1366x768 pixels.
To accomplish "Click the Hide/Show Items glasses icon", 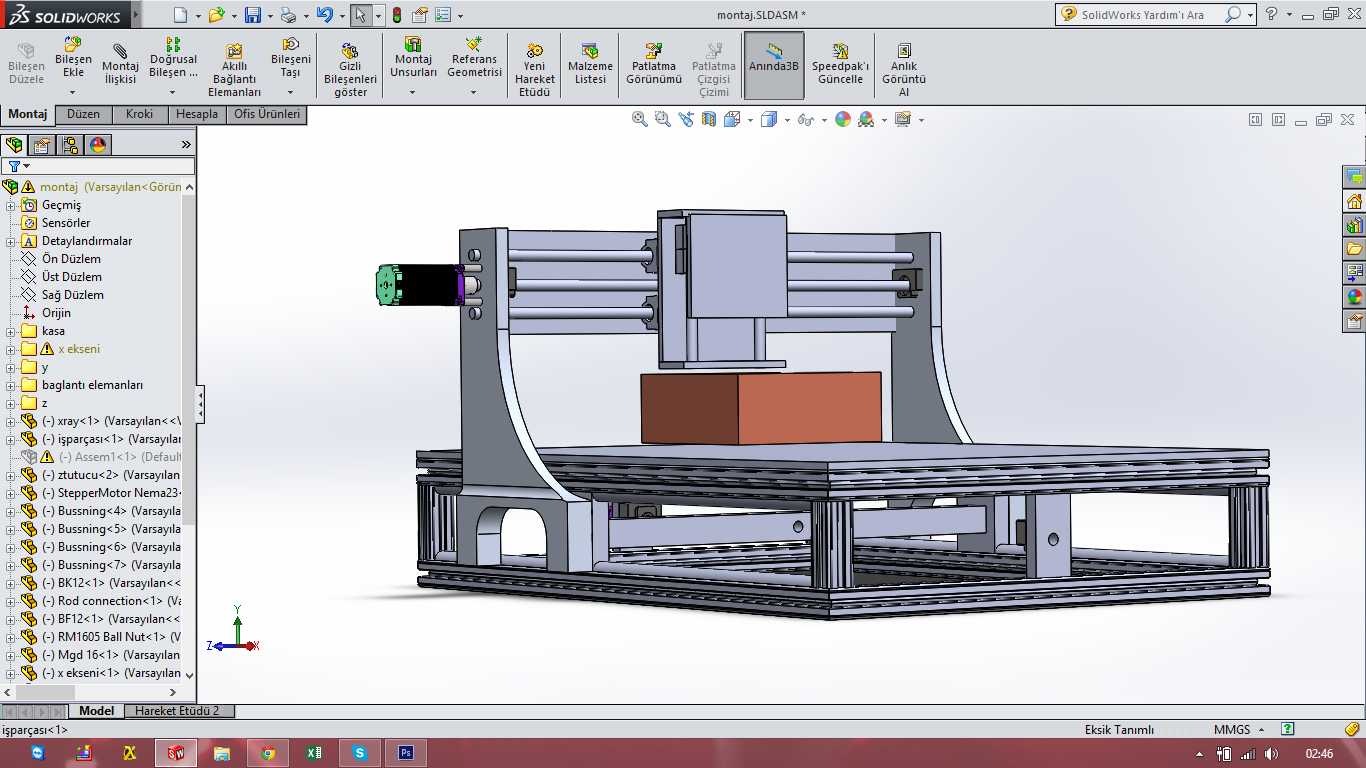I will tap(805, 119).
